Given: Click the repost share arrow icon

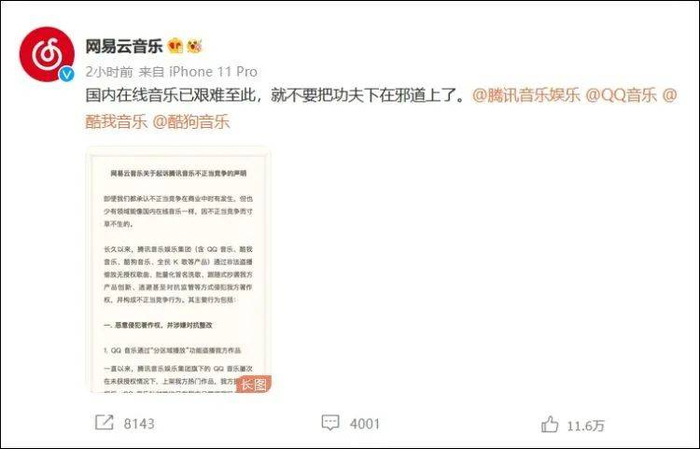Looking at the screenshot, I should 104,423.
